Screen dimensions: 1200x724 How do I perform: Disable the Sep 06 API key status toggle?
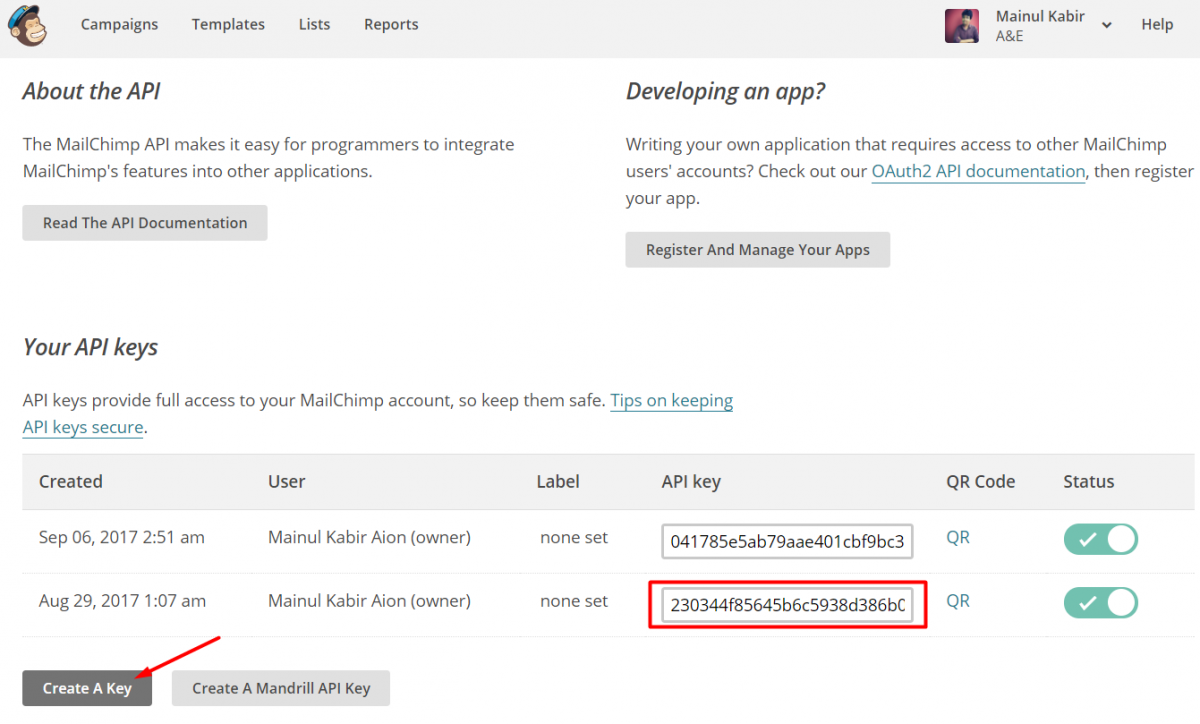click(1100, 539)
